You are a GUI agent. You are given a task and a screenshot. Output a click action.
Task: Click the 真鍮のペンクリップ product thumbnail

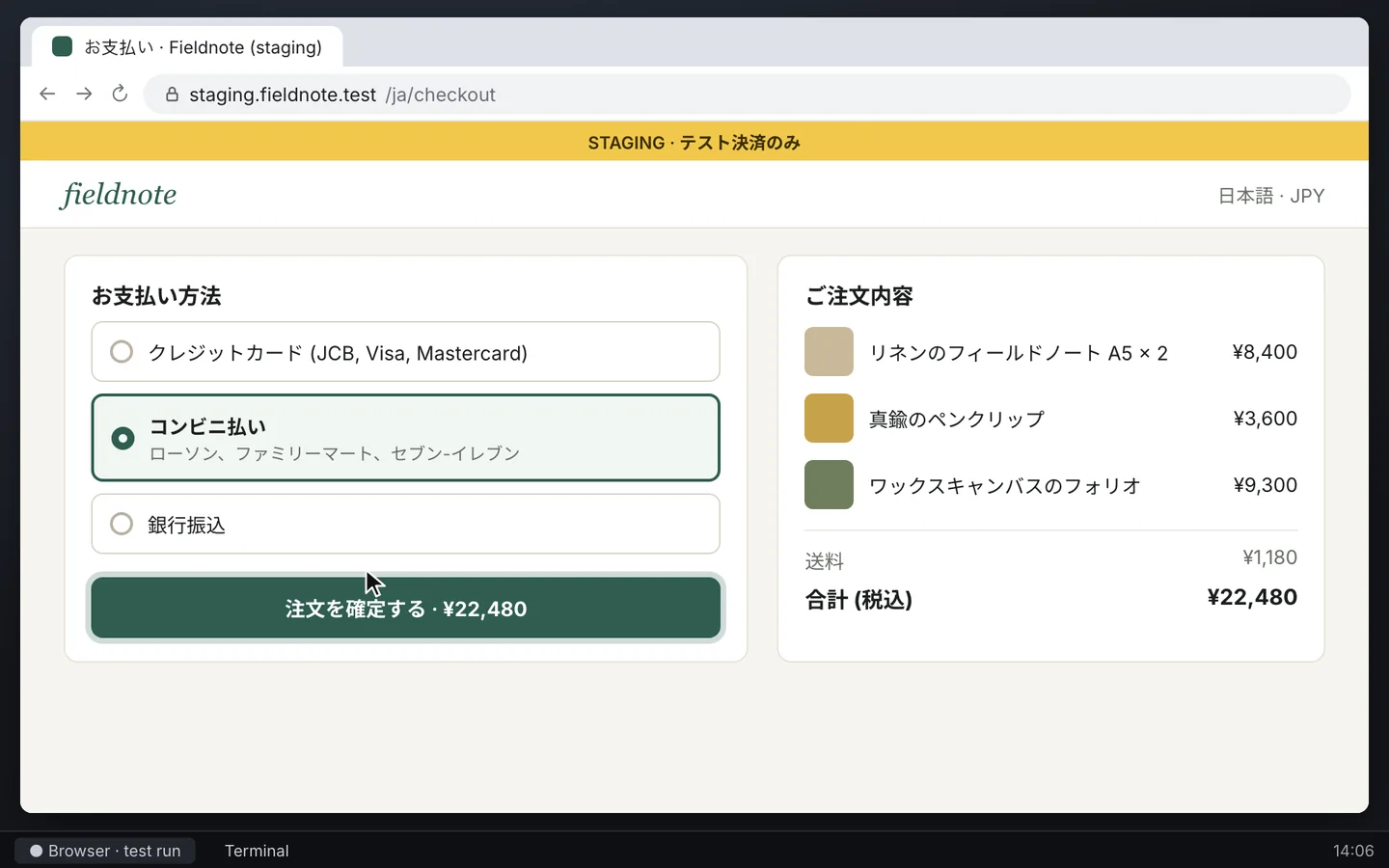[x=829, y=419]
